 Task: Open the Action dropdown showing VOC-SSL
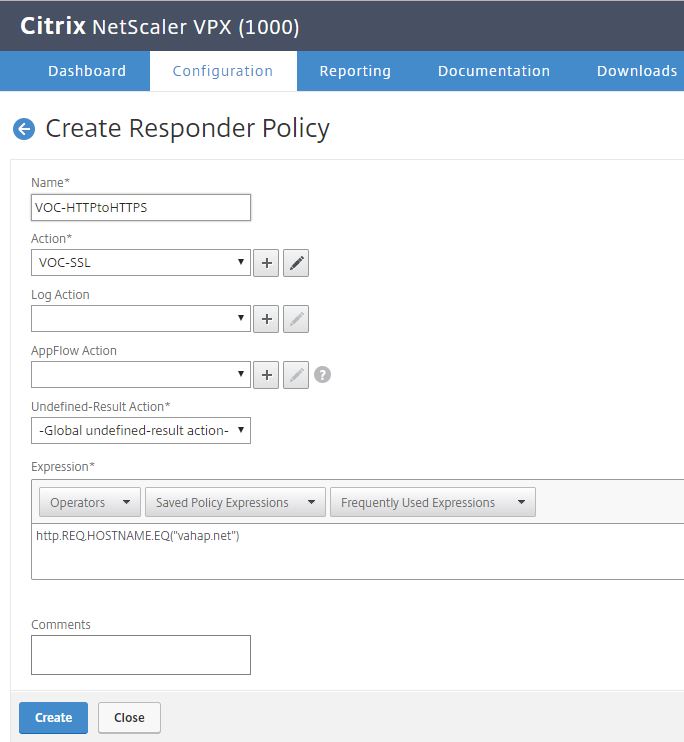point(141,263)
